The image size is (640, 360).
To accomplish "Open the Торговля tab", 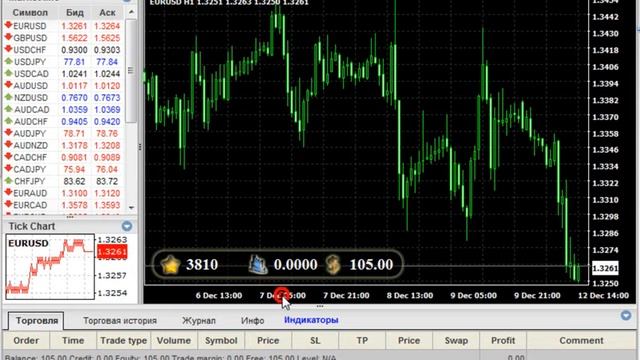I will pyautogui.click(x=36, y=321).
